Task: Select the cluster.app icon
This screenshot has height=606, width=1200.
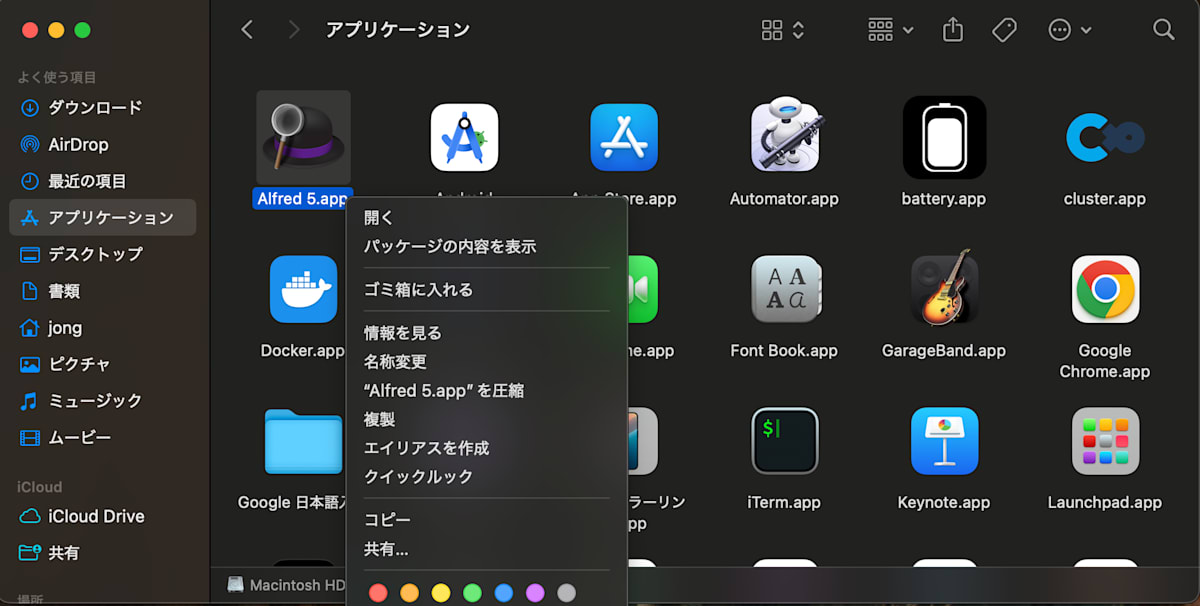Action: pos(1105,137)
